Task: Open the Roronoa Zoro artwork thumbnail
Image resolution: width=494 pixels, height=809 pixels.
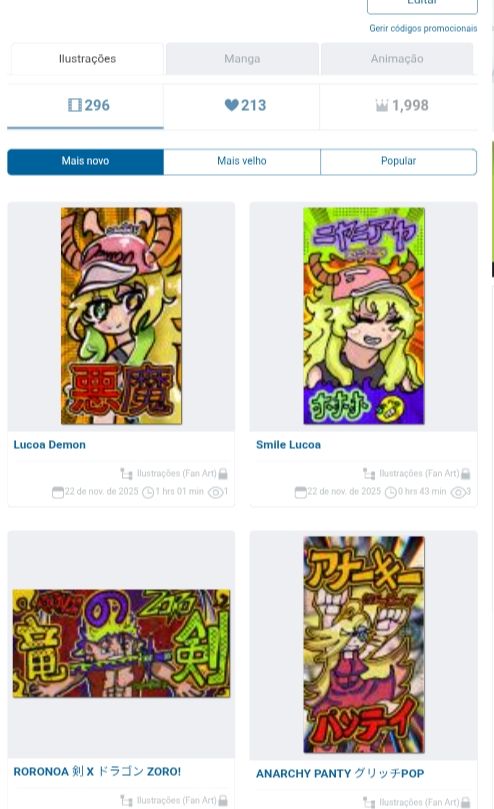Action: [x=121, y=643]
